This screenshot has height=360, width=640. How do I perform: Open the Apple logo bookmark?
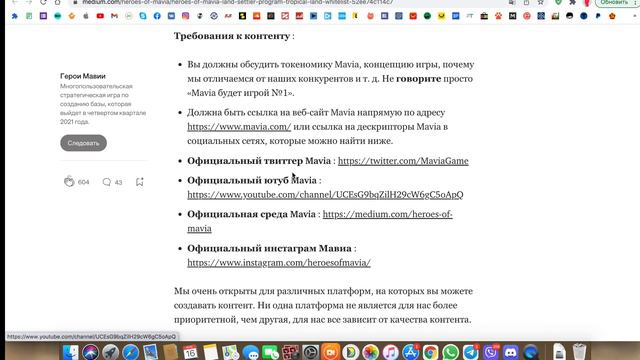[x=86, y=16]
